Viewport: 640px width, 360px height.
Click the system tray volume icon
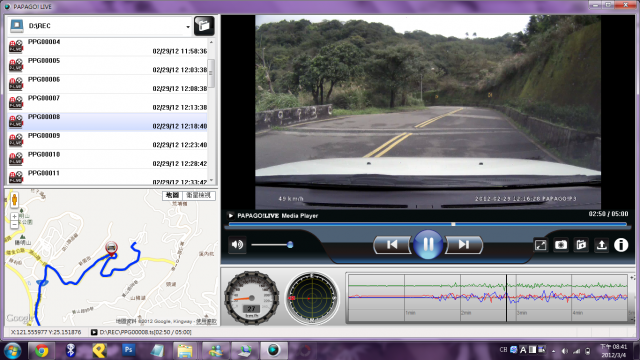[565, 351]
